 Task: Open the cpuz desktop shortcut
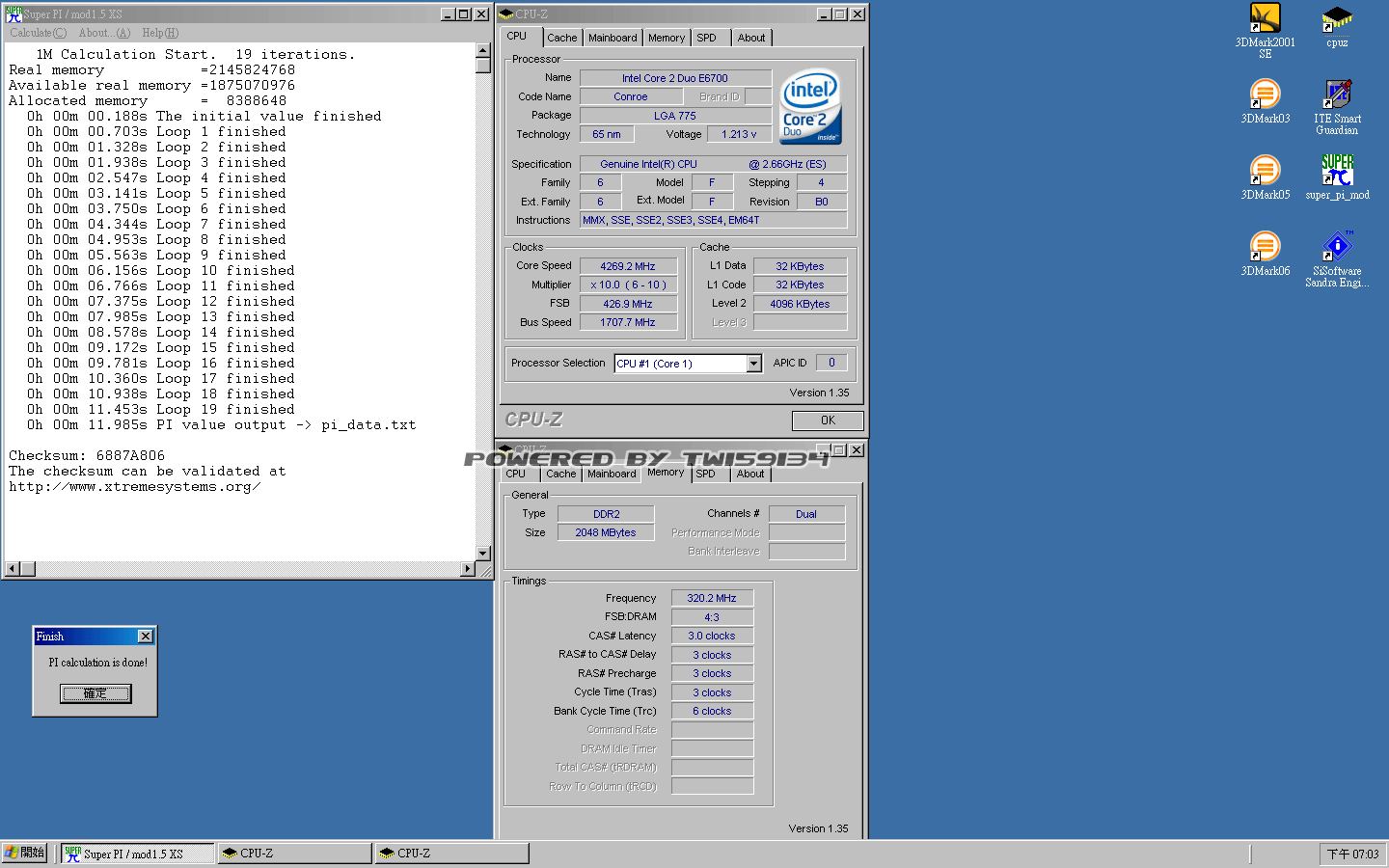pyautogui.click(x=1336, y=19)
